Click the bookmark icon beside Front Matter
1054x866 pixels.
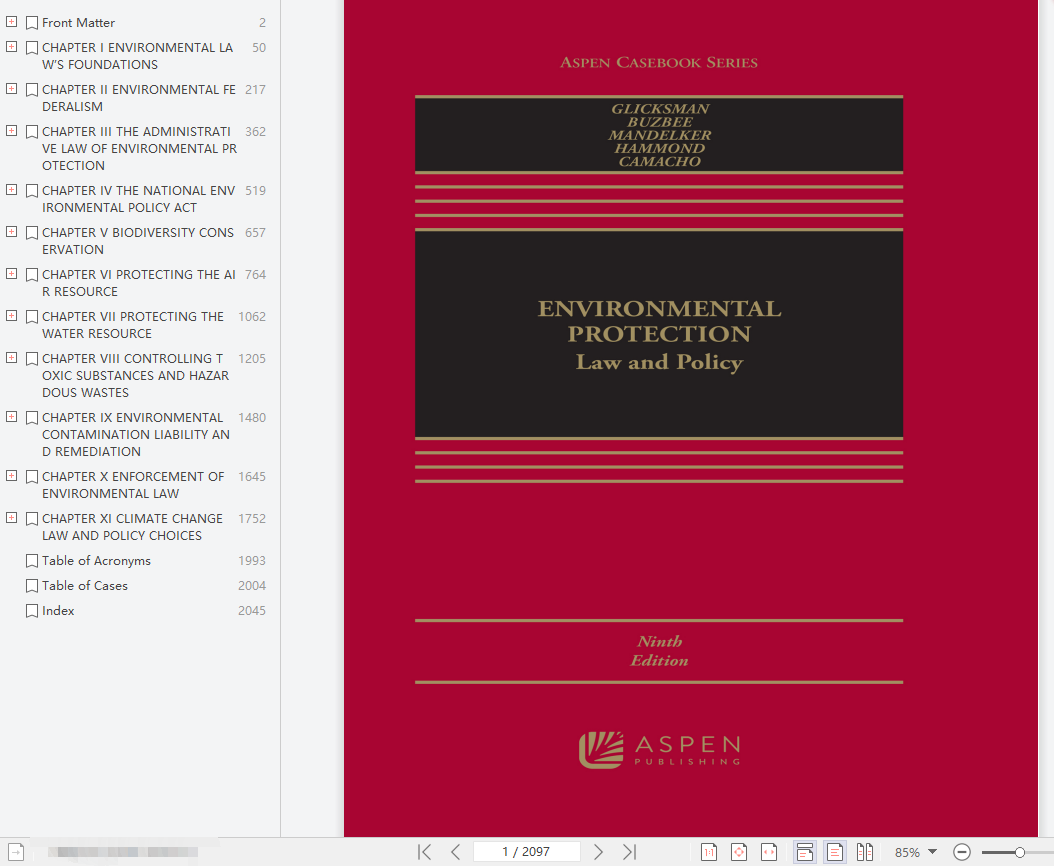(x=32, y=23)
